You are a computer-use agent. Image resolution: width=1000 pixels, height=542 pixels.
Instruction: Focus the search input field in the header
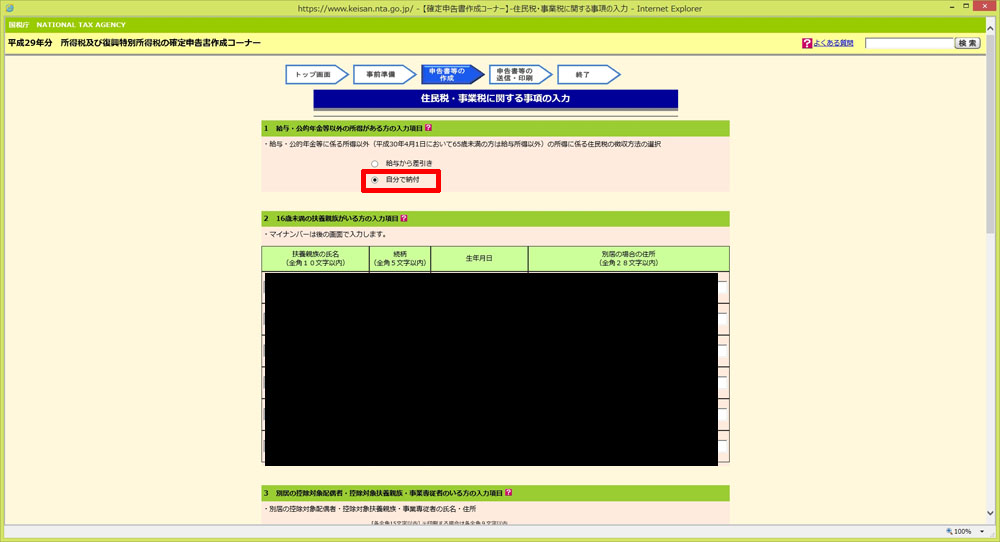909,43
